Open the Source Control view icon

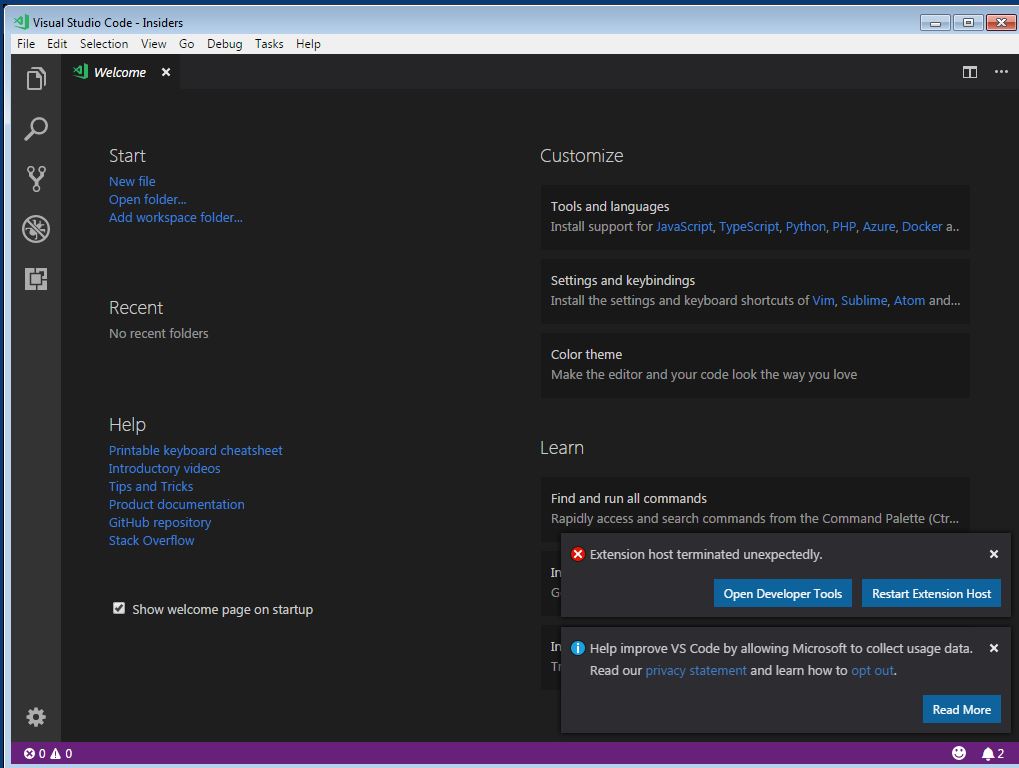[36, 179]
